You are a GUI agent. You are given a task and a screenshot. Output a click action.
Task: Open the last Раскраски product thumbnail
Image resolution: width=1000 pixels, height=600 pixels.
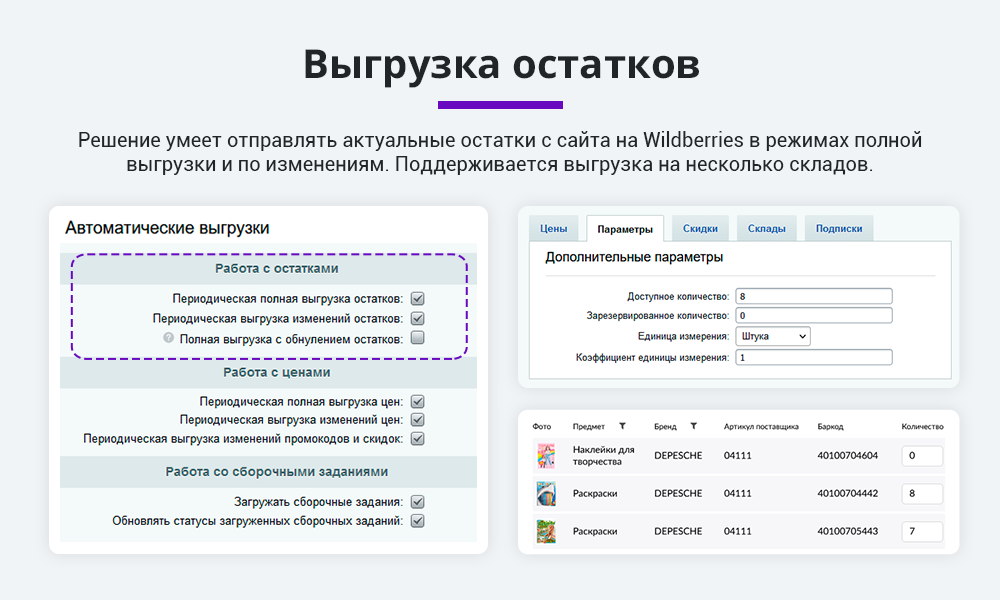[545, 531]
